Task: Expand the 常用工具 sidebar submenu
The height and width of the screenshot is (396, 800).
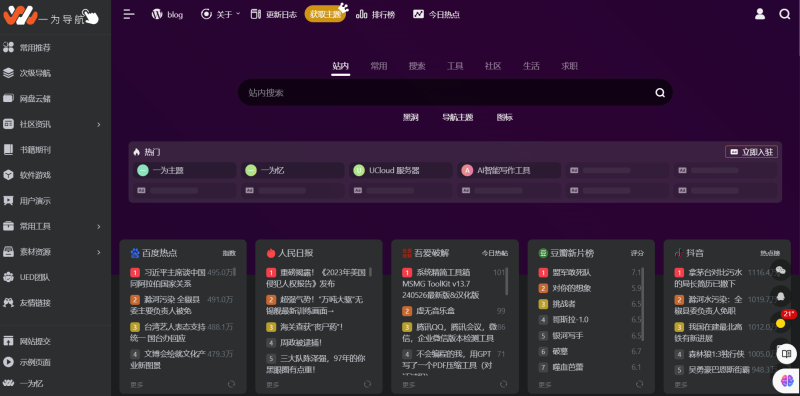Action: 99,227
